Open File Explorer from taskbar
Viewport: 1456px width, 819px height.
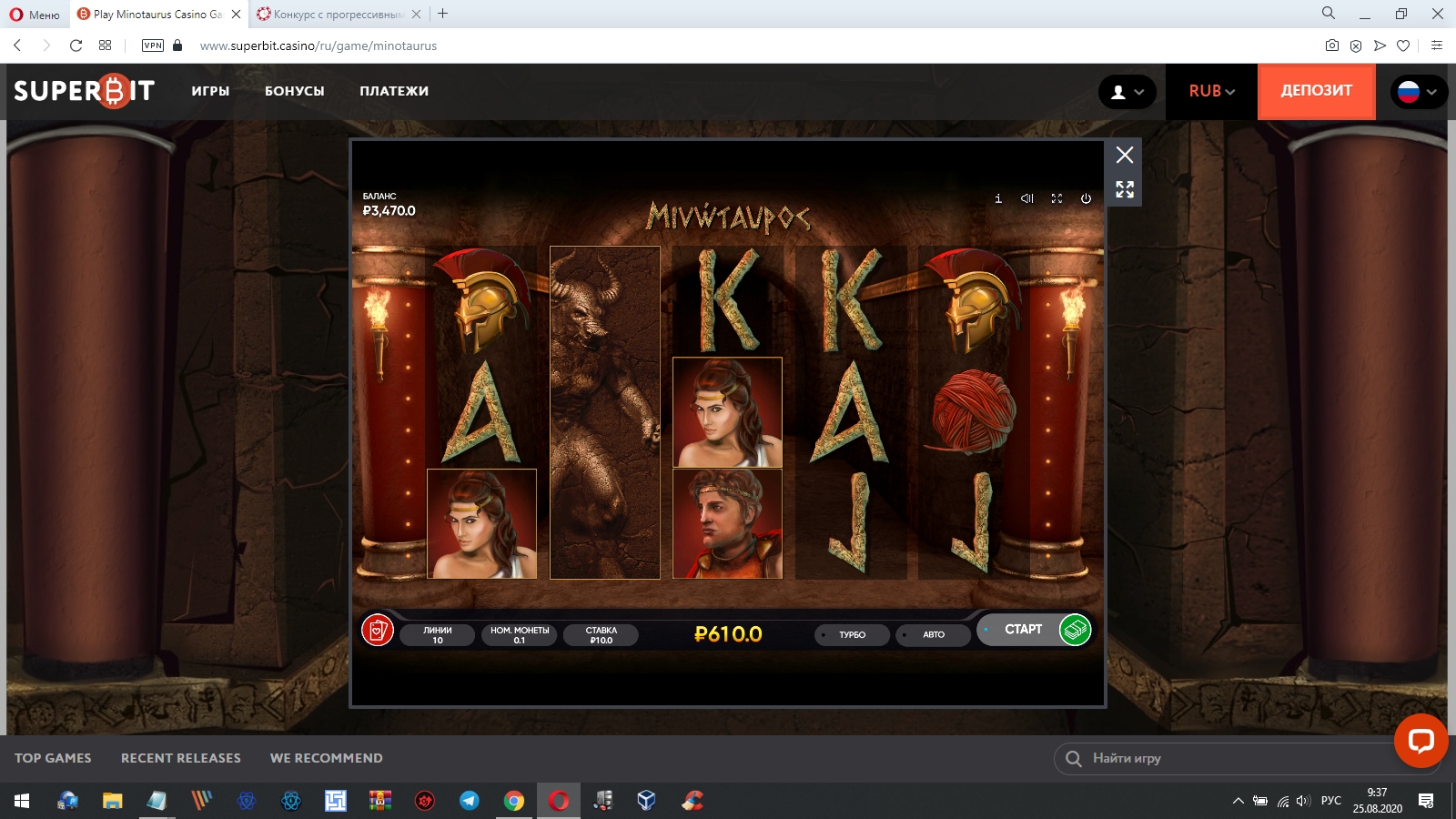[x=112, y=801]
